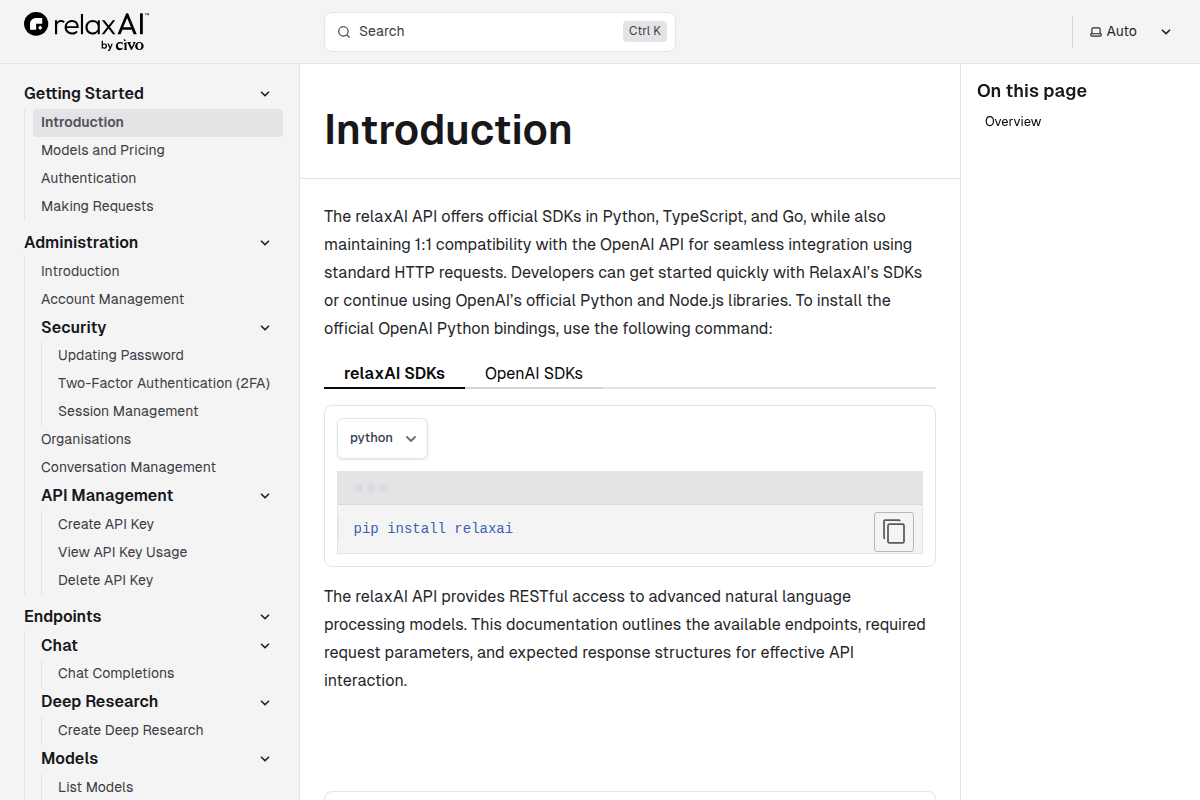Image resolution: width=1200 pixels, height=800 pixels.
Task: Open the python language selector
Action: [x=382, y=438]
